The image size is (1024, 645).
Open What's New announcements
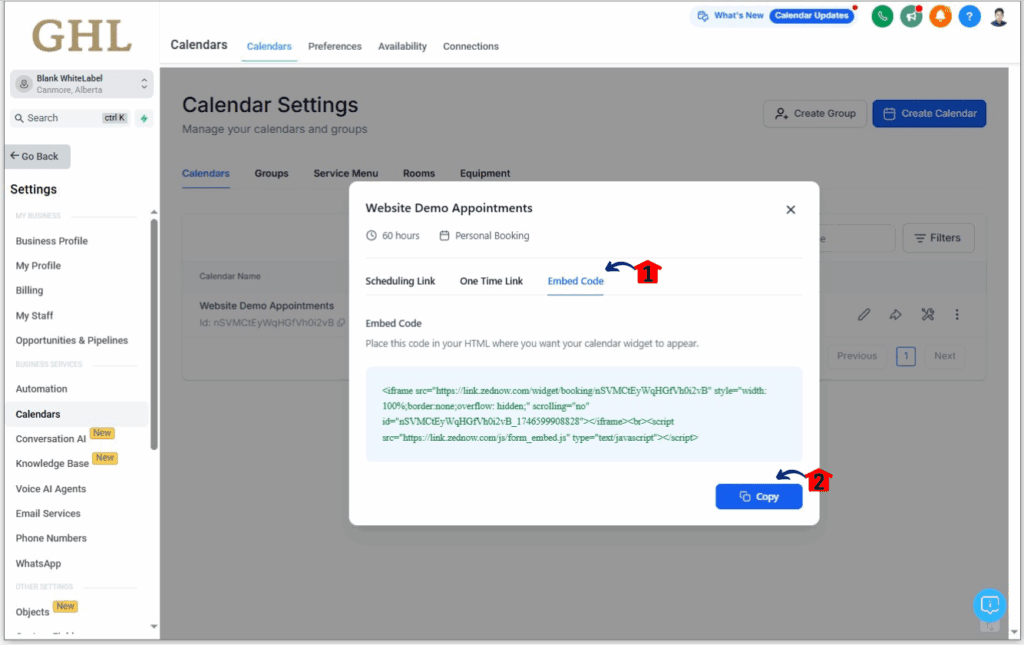730,16
